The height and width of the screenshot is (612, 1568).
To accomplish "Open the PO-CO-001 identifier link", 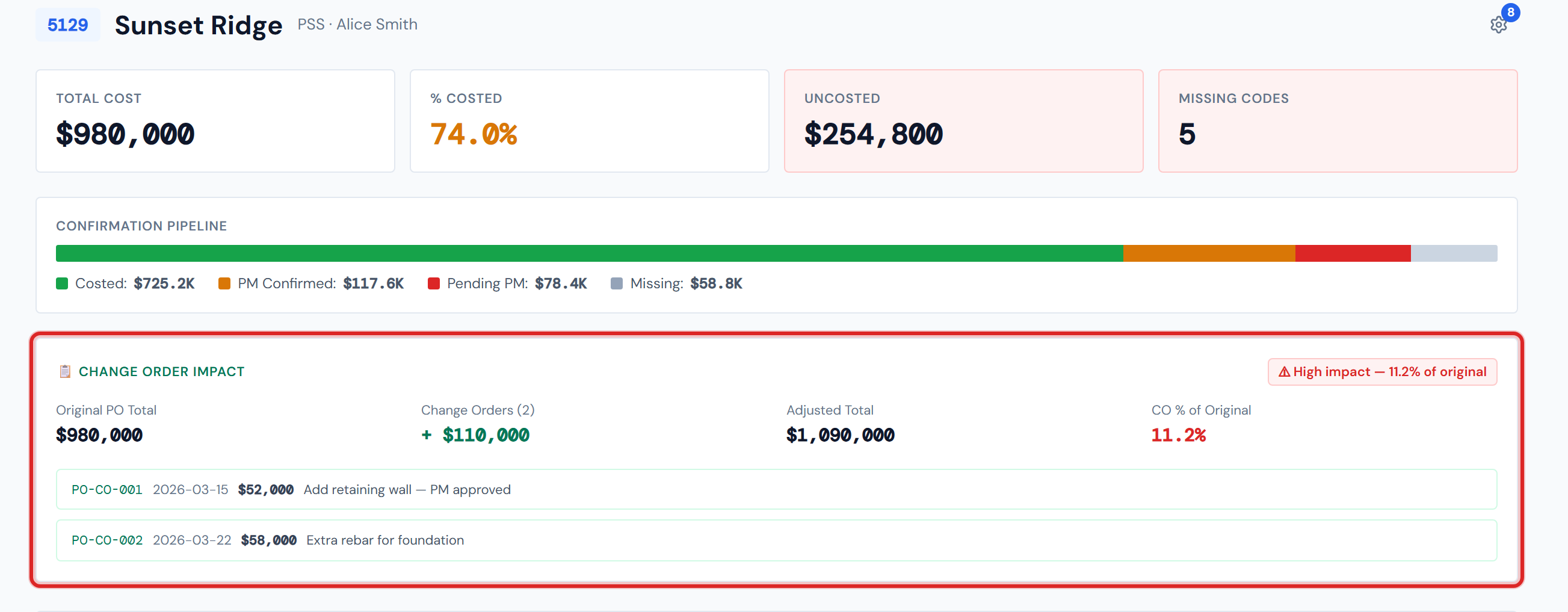I will [106, 489].
